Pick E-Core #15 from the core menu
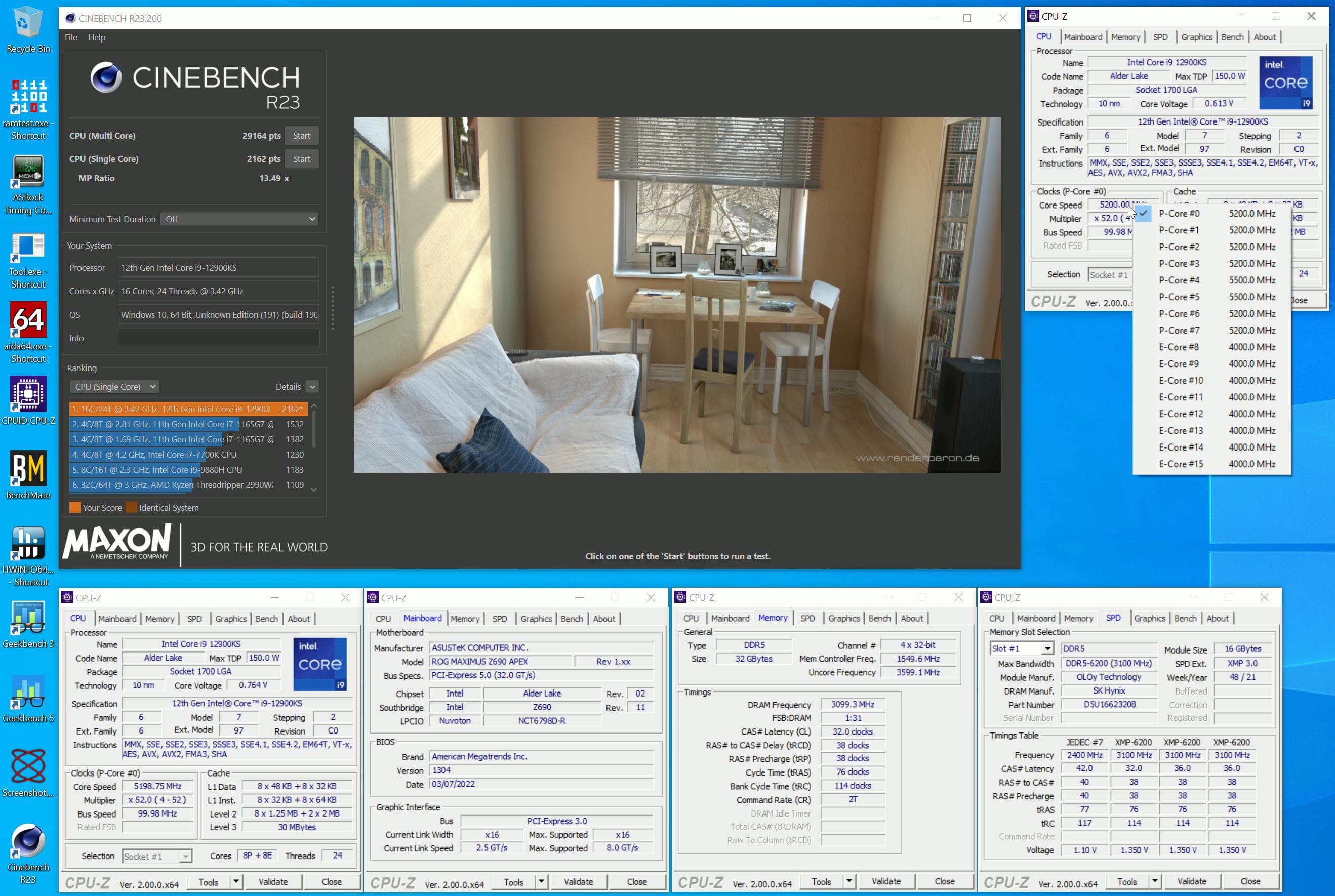The image size is (1335, 896). coord(1211,464)
